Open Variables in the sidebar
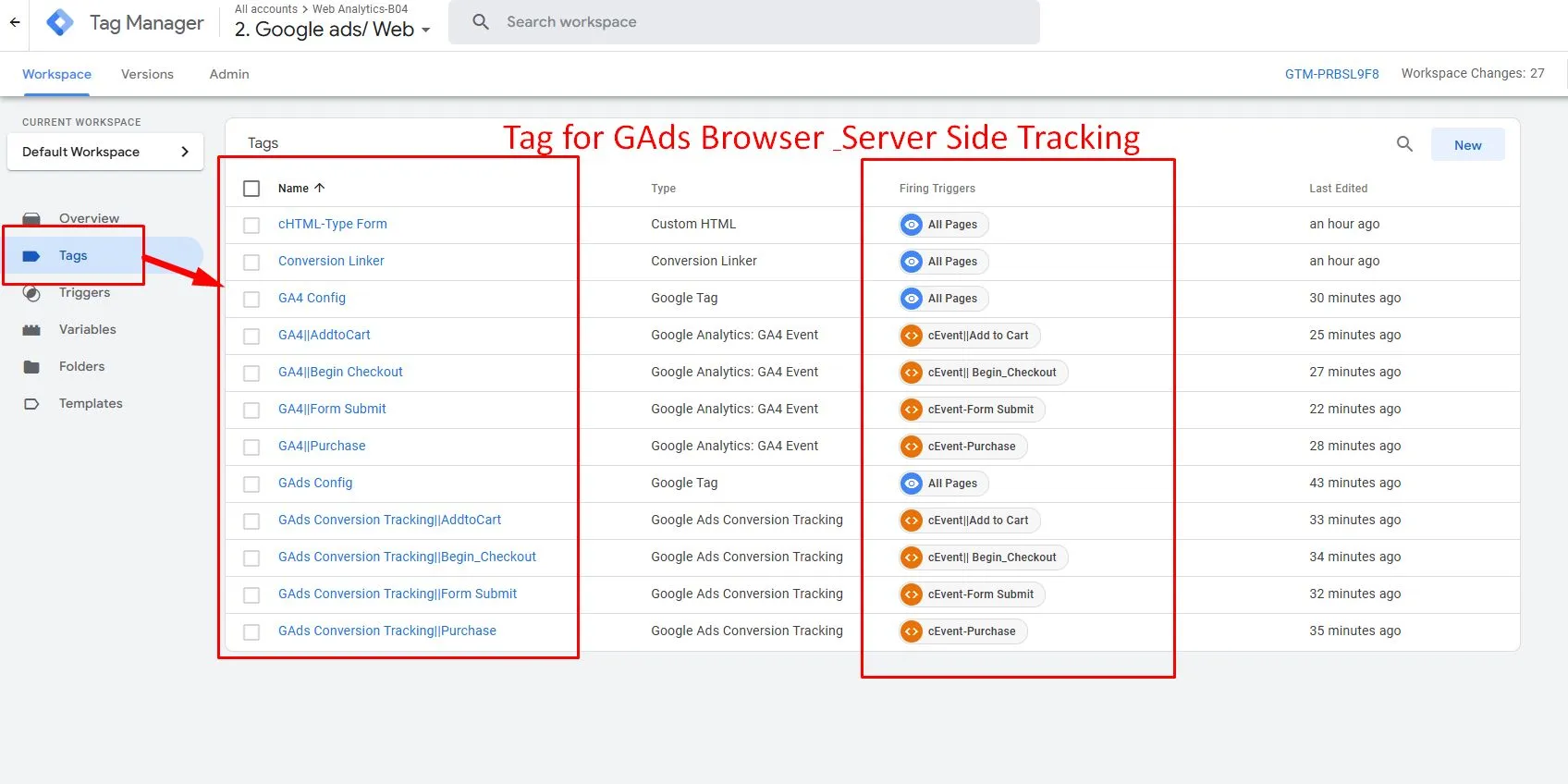This screenshot has height=784, width=1568. pyautogui.click(x=88, y=329)
